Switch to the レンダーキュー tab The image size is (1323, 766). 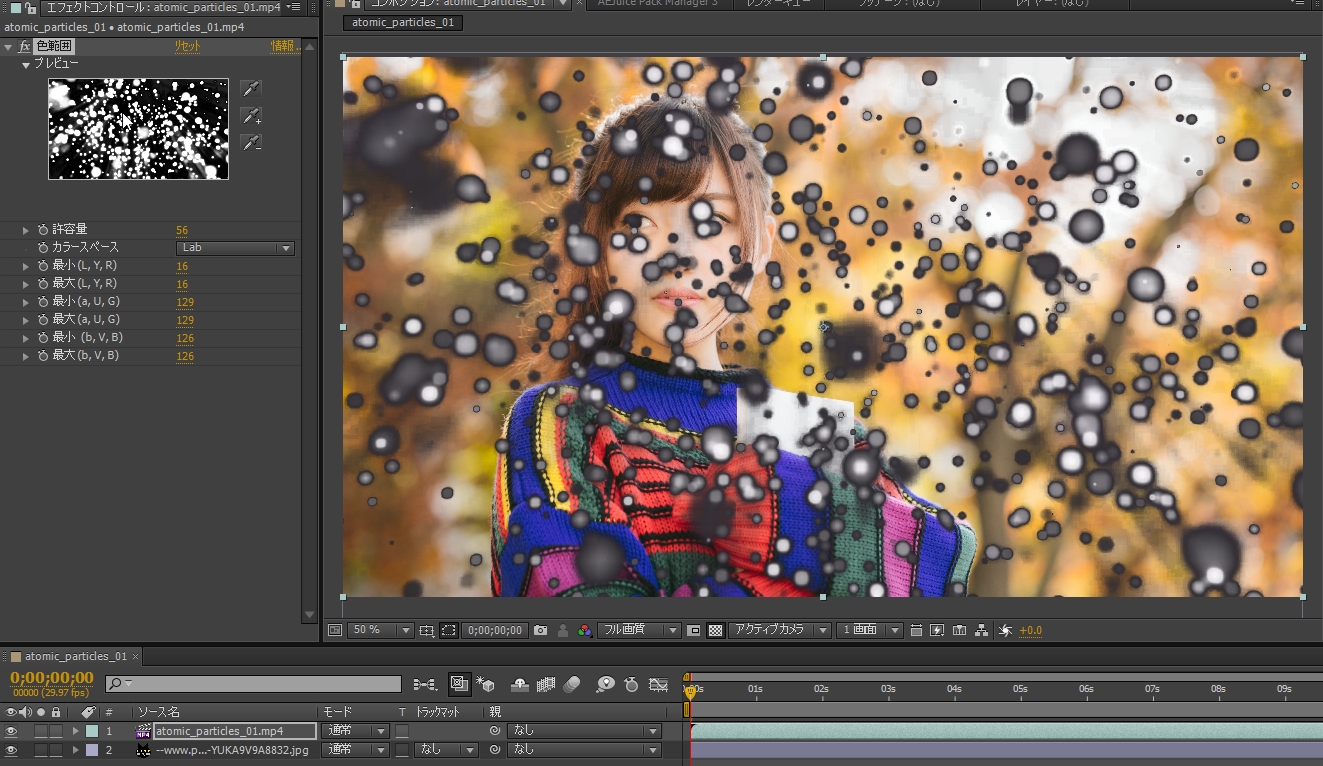click(x=781, y=3)
